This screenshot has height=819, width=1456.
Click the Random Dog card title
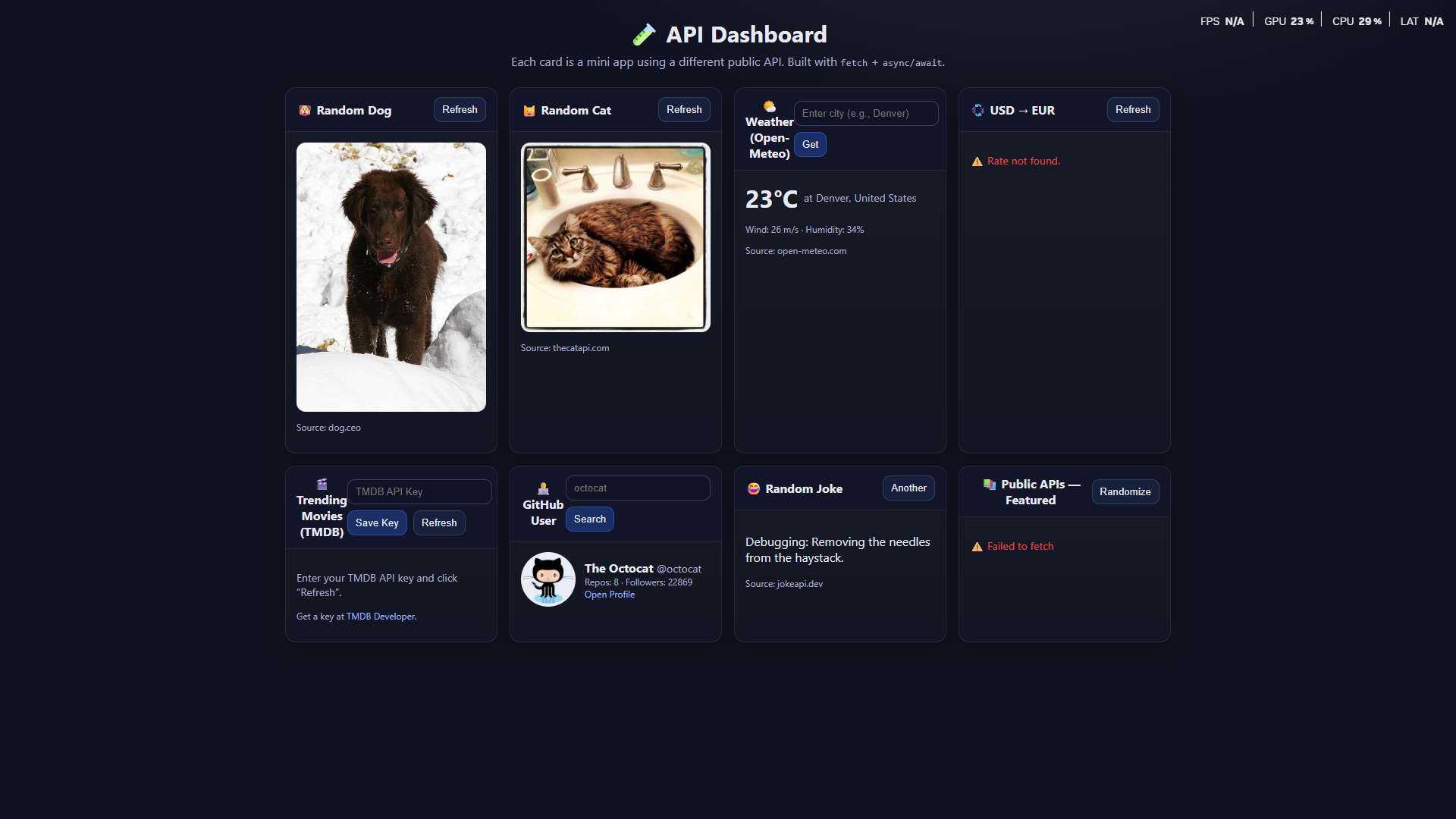pyautogui.click(x=354, y=111)
